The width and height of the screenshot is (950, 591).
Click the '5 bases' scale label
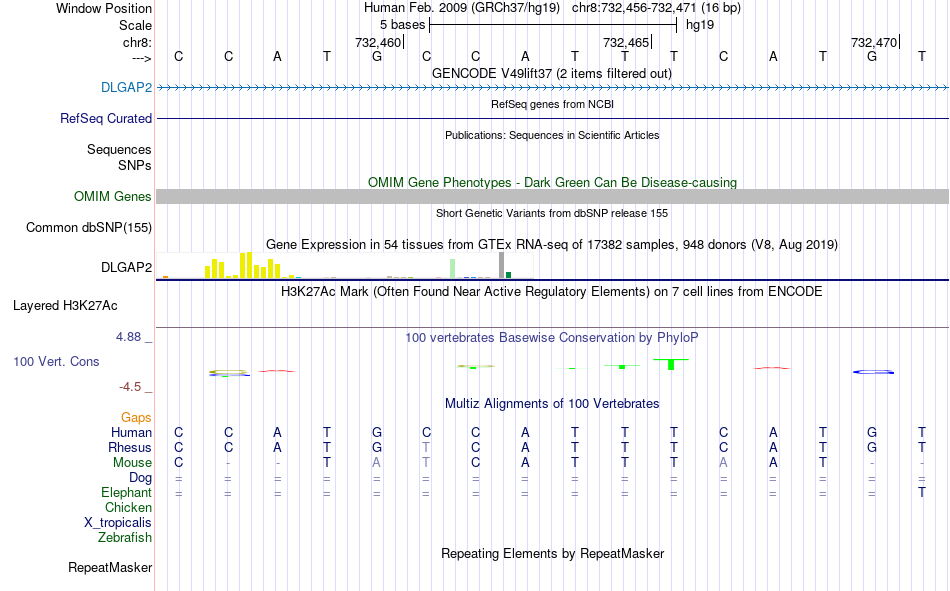click(x=402, y=25)
